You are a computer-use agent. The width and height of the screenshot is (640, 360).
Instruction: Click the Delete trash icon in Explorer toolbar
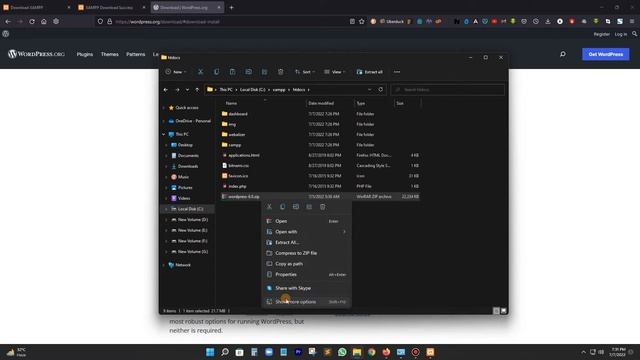tap(280, 72)
